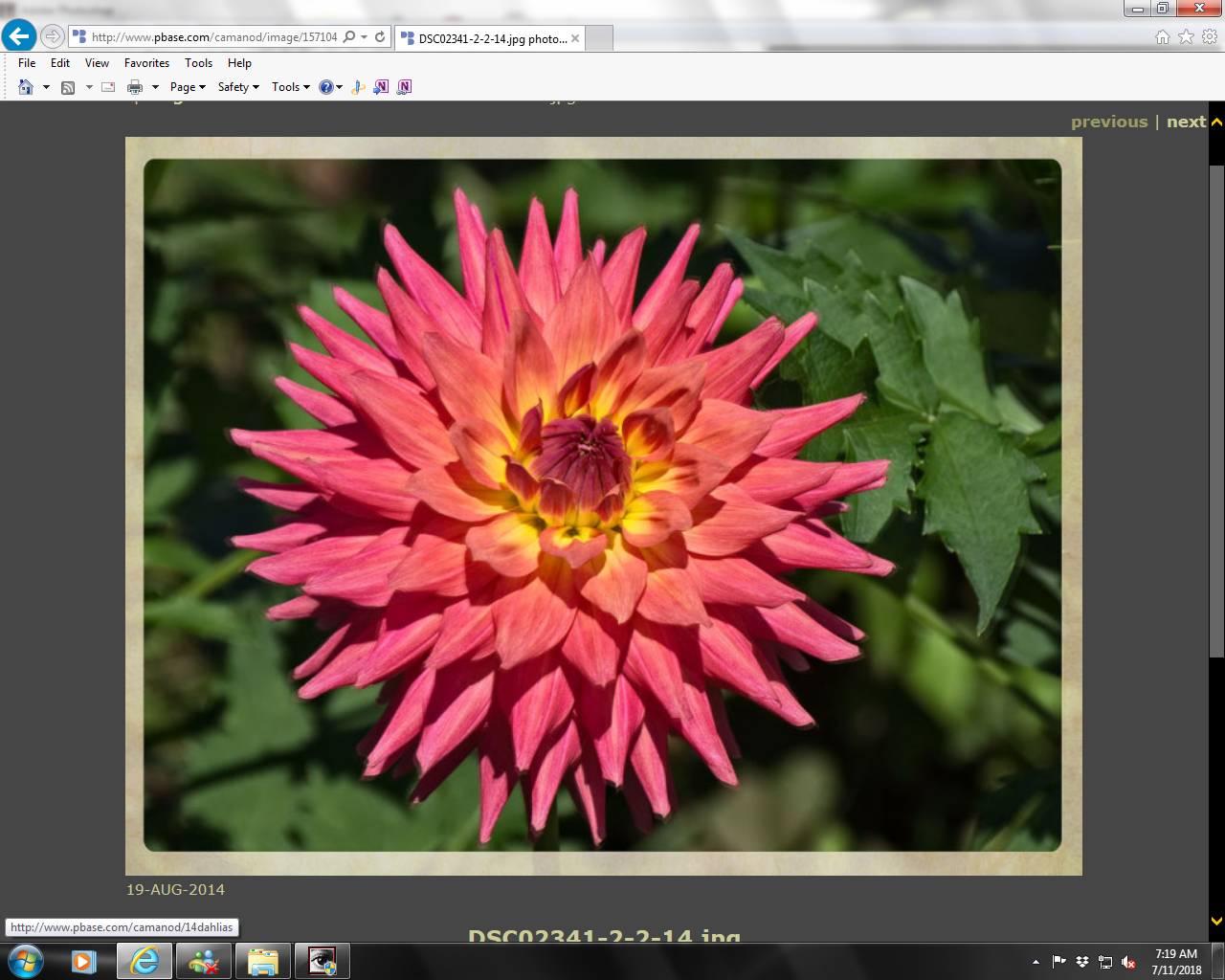Image resolution: width=1225 pixels, height=980 pixels.
Task: Open a new blank tab
Action: tap(598, 38)
